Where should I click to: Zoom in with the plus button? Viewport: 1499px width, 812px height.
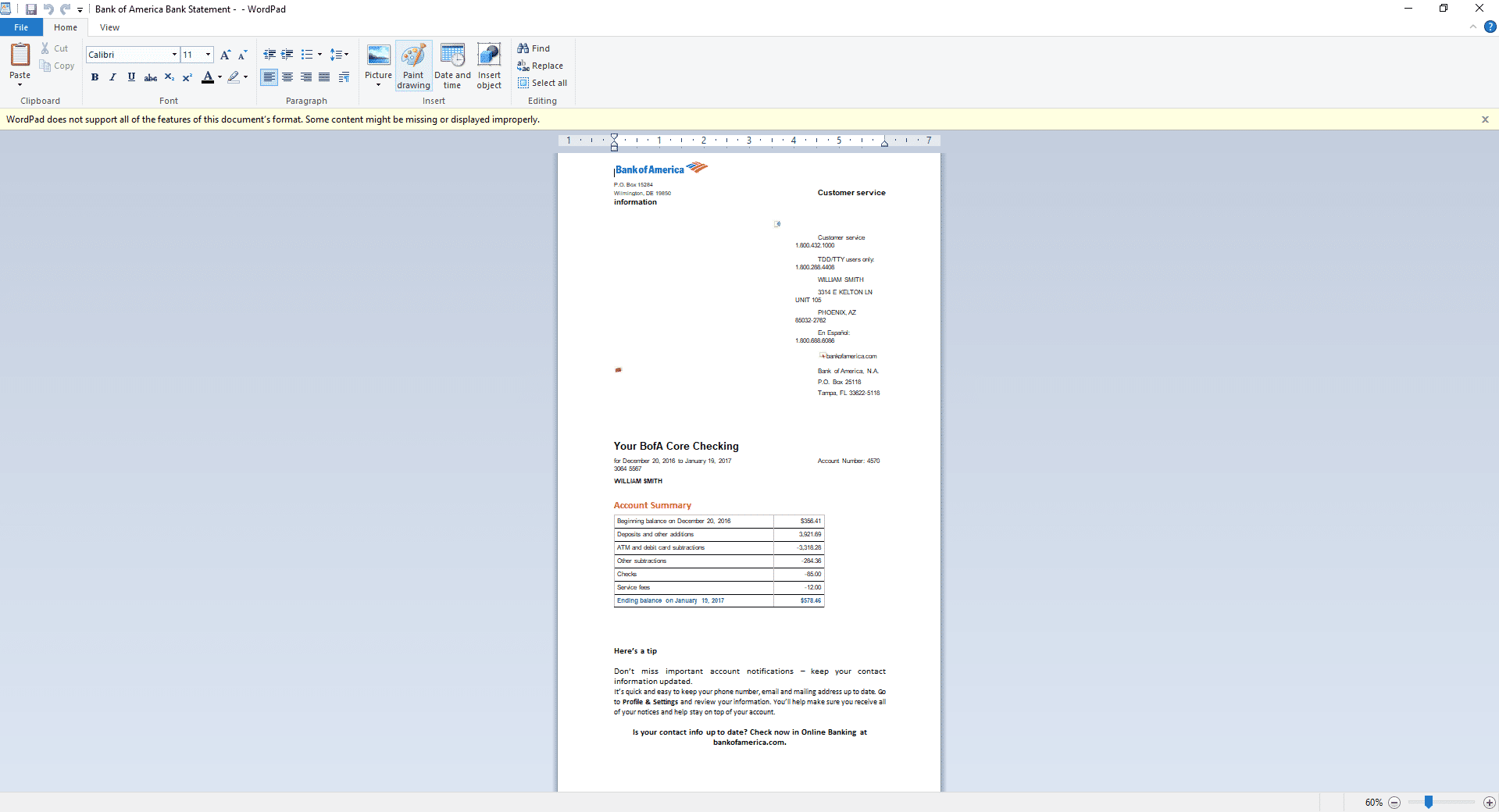pos(1489,803)
